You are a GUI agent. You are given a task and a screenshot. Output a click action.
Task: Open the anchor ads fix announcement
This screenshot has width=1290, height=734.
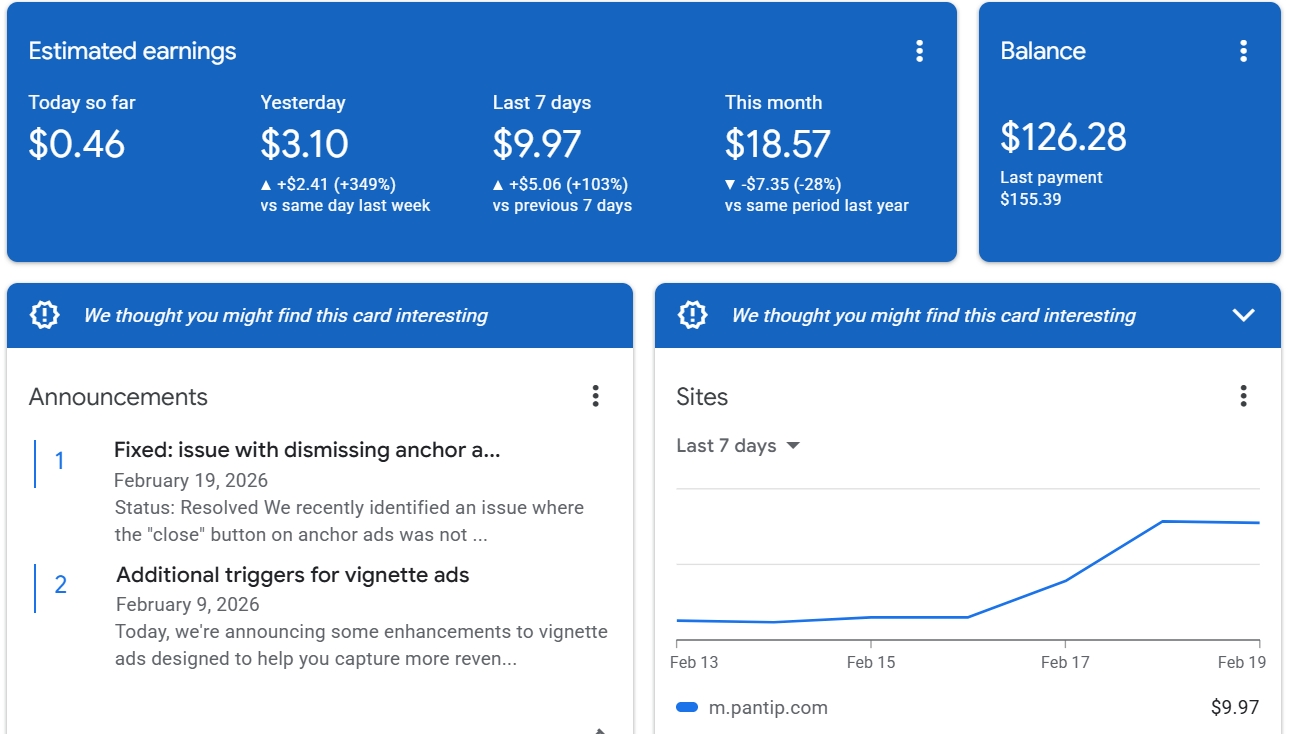(x=307, y=450)
